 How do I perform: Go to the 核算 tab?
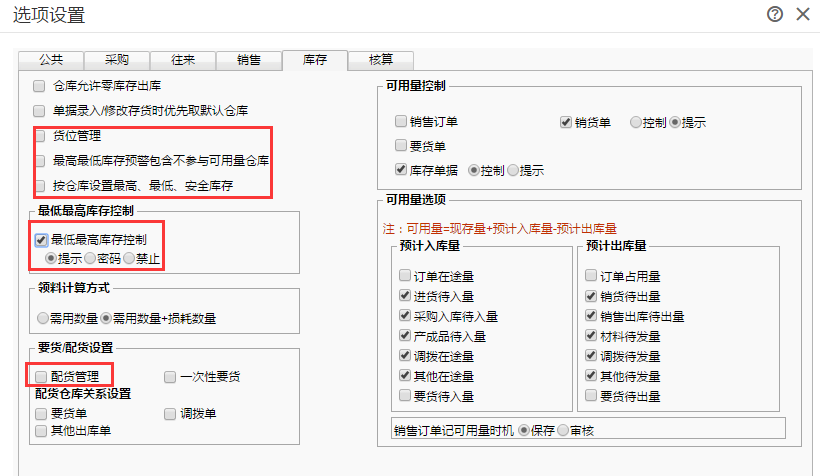[x=381, y=60]
